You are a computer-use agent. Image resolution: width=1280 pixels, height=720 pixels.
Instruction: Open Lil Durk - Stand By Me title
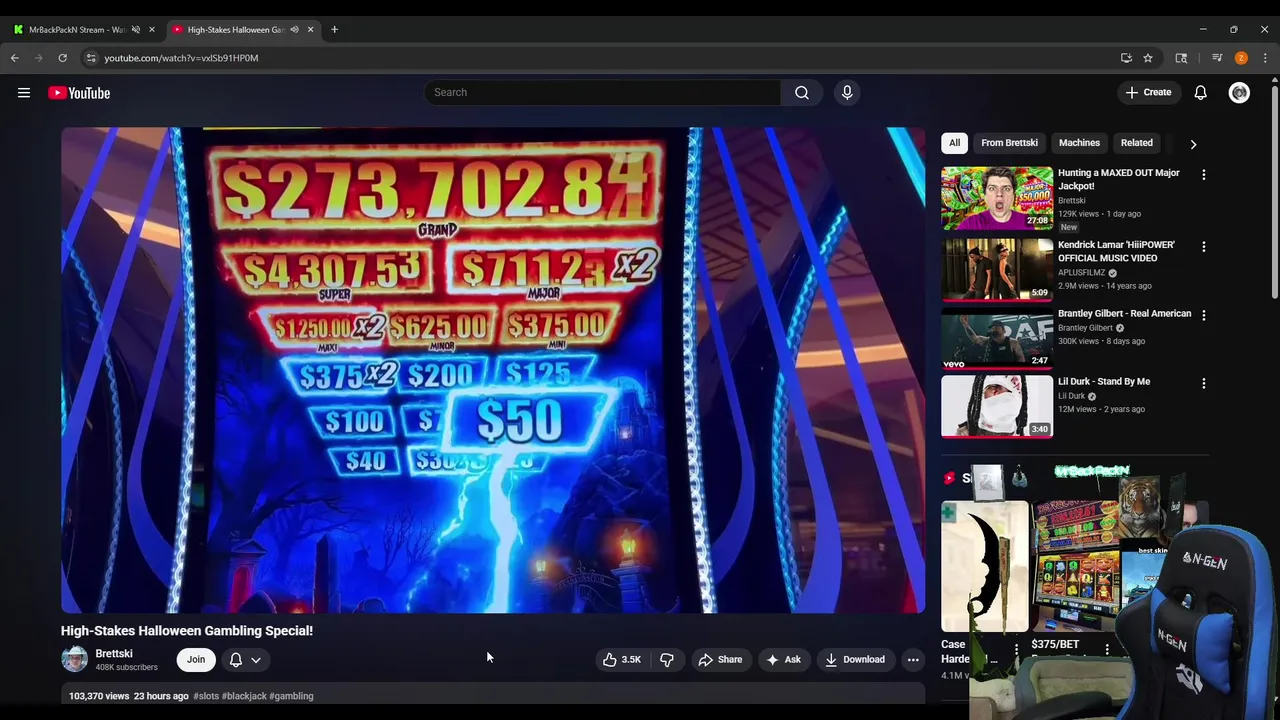[1104, 381]
